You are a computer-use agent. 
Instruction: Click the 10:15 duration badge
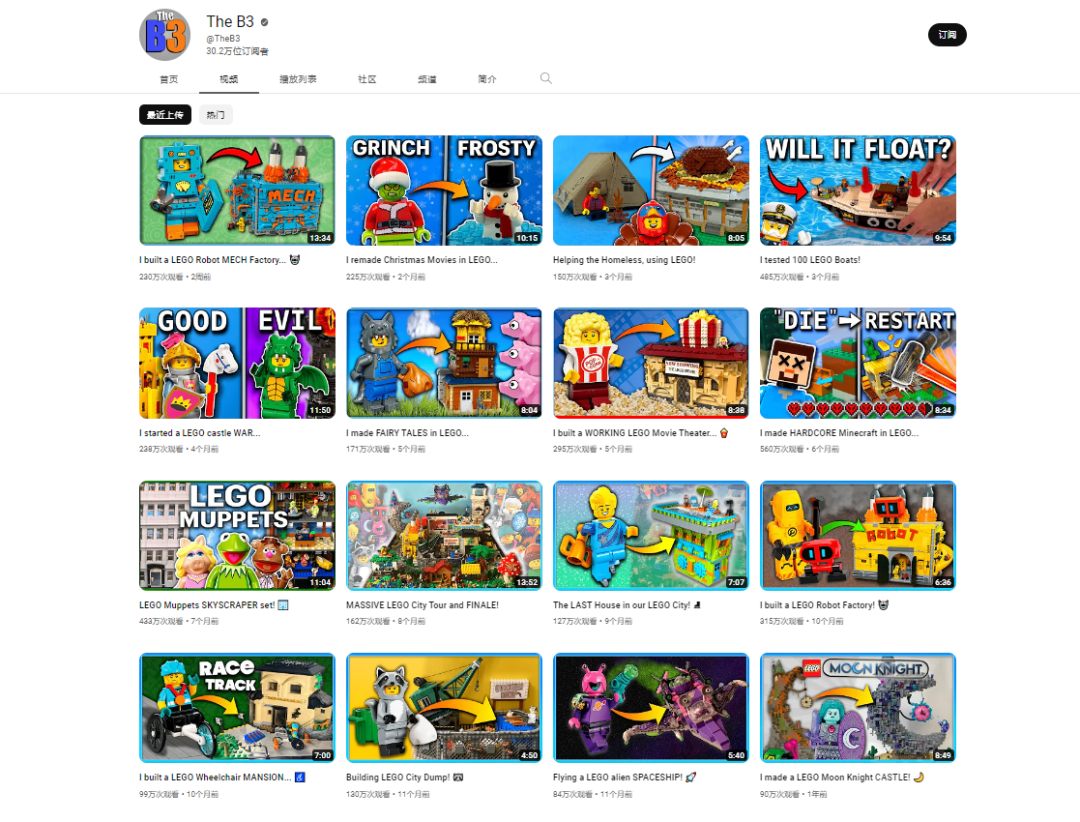pyautogui.click(x=527, y=238)
